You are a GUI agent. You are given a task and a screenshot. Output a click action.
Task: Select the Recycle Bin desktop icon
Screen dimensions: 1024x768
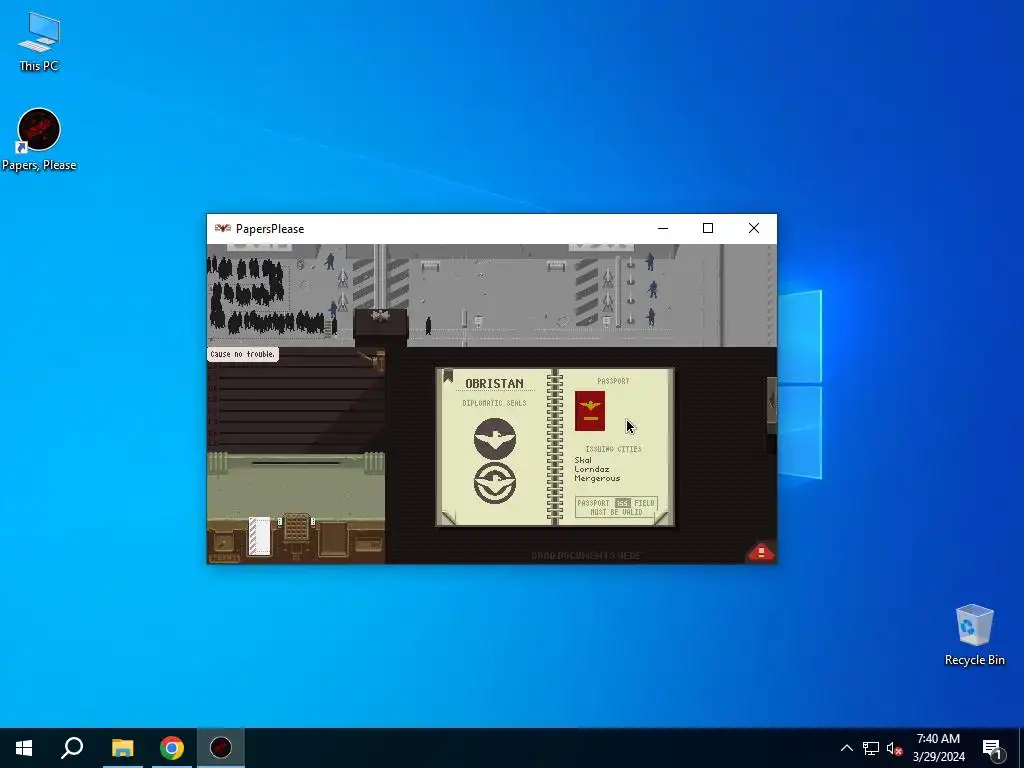974,635
